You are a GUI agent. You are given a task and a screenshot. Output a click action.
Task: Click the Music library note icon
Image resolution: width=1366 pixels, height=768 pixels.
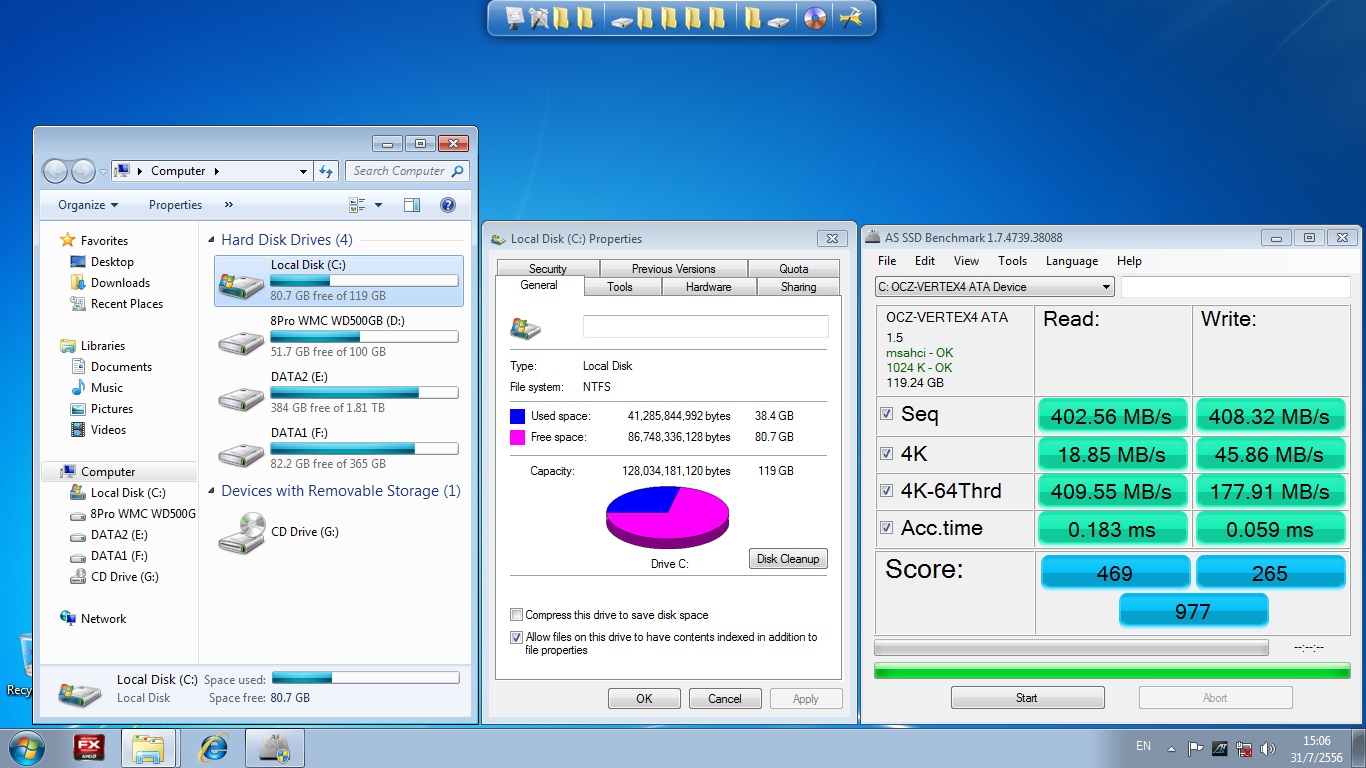(x=78, y=388)
